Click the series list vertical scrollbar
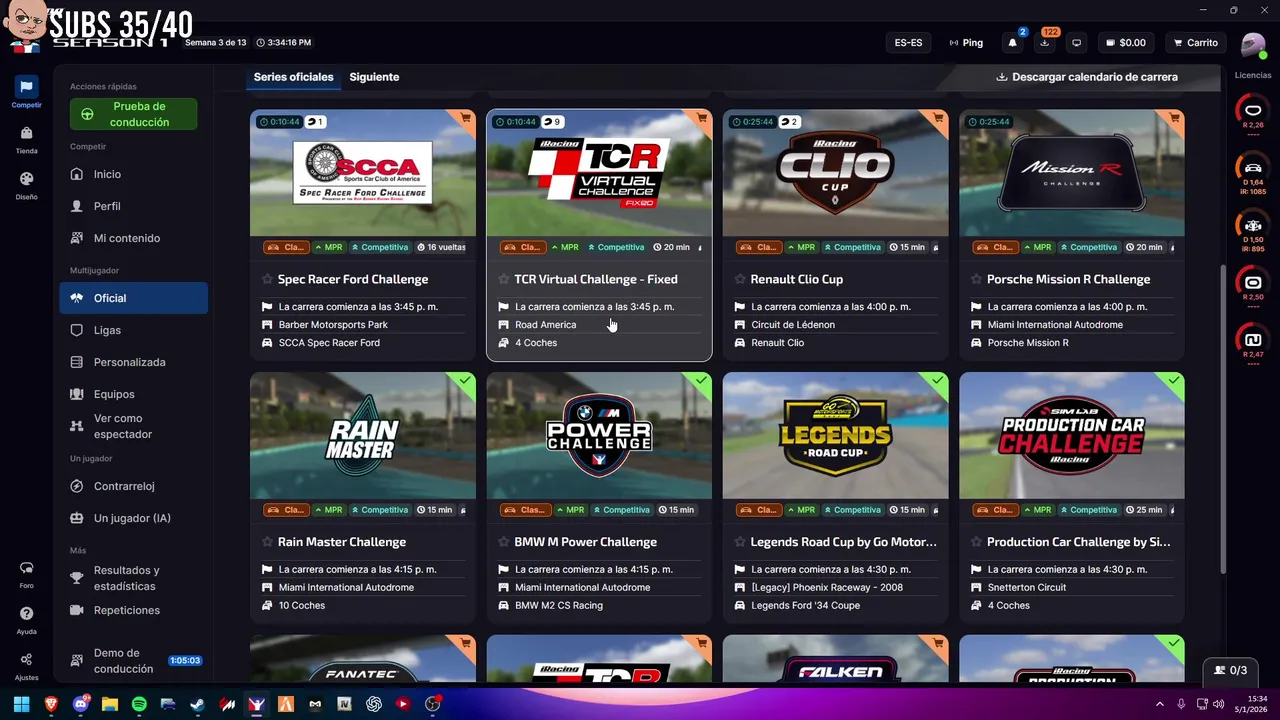Screen dimensions: 1280x720 tap(1221, 418)
